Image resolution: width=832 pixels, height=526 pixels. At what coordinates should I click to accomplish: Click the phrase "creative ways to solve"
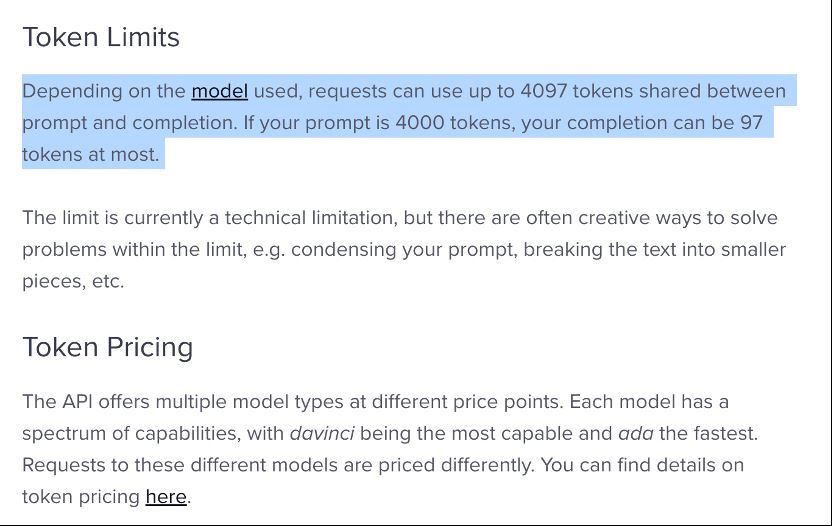coord(678,218)
